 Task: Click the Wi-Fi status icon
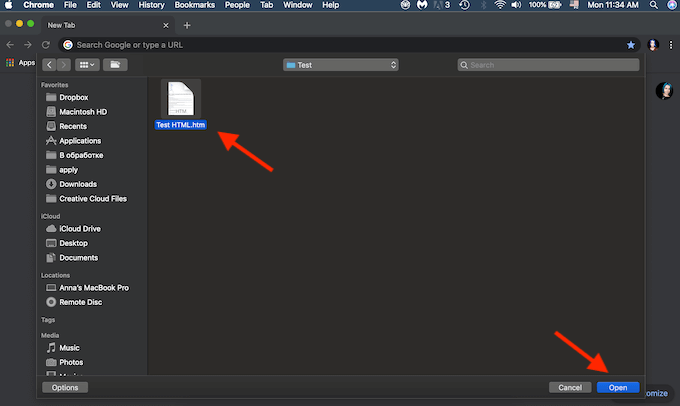click(500, 5)
